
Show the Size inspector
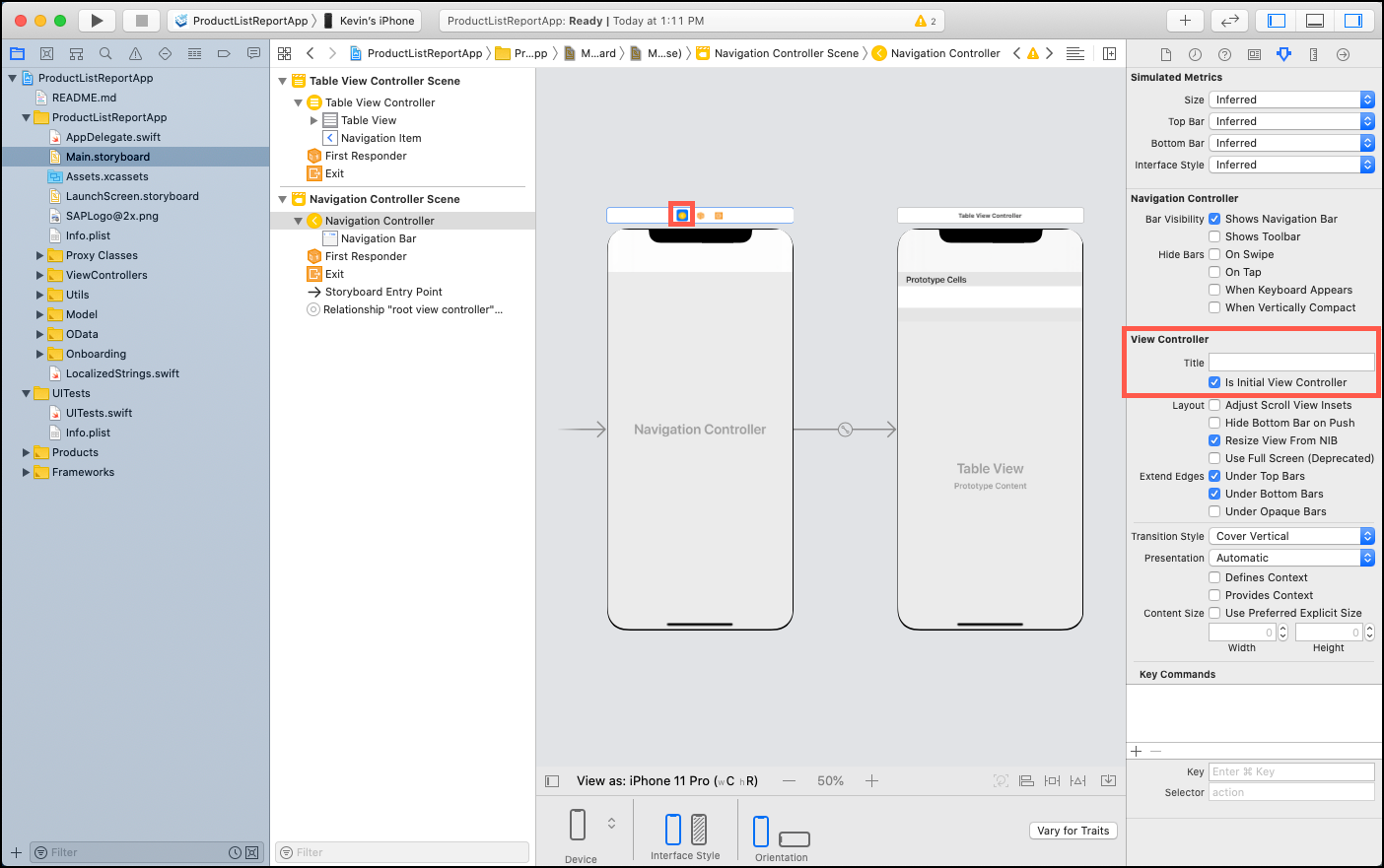(1313, 54)
